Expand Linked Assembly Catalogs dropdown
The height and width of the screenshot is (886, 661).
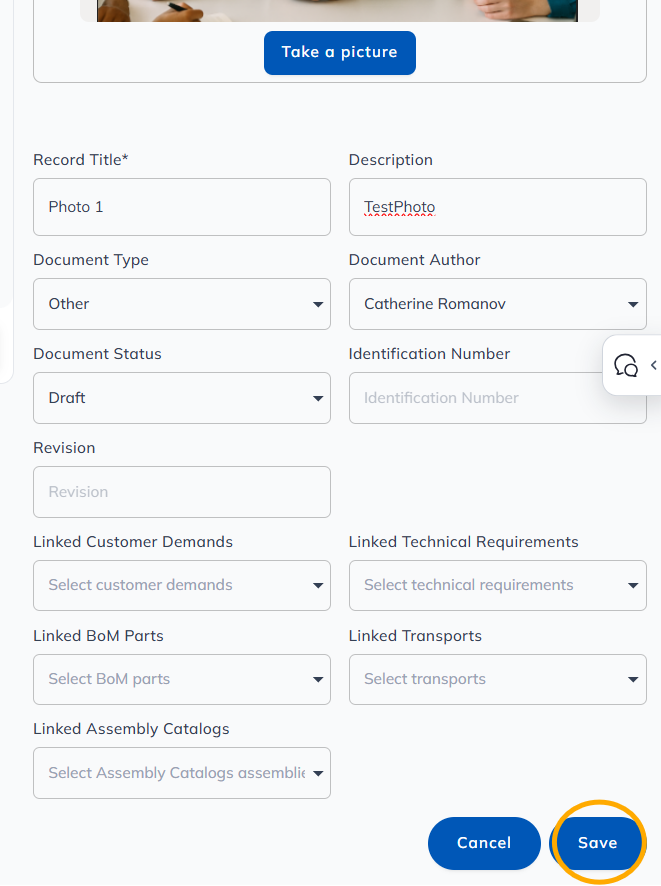182,773
